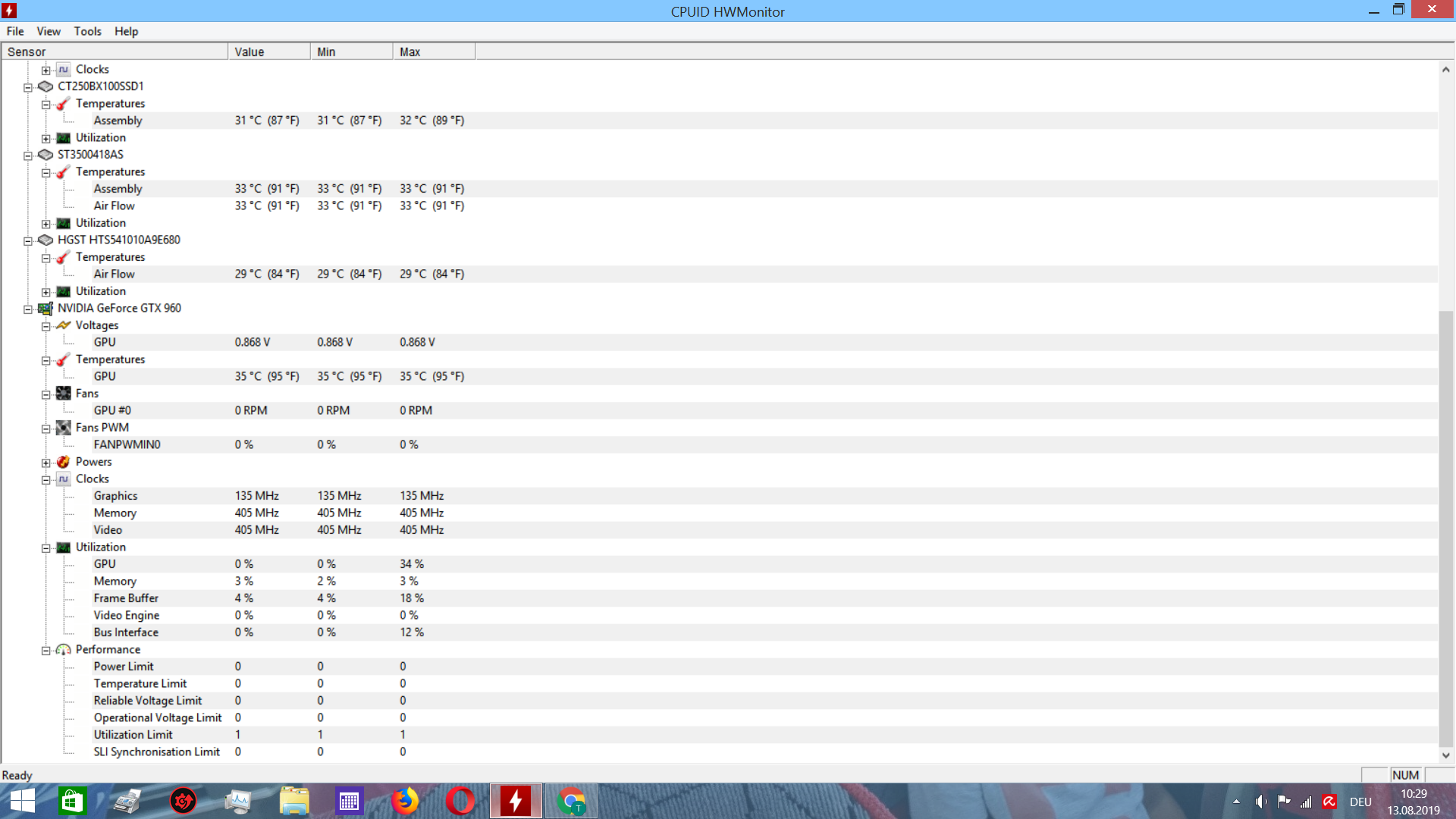Expand the Powers node
The width and height of the screenshot is (1456, 819).
point(46,463)
